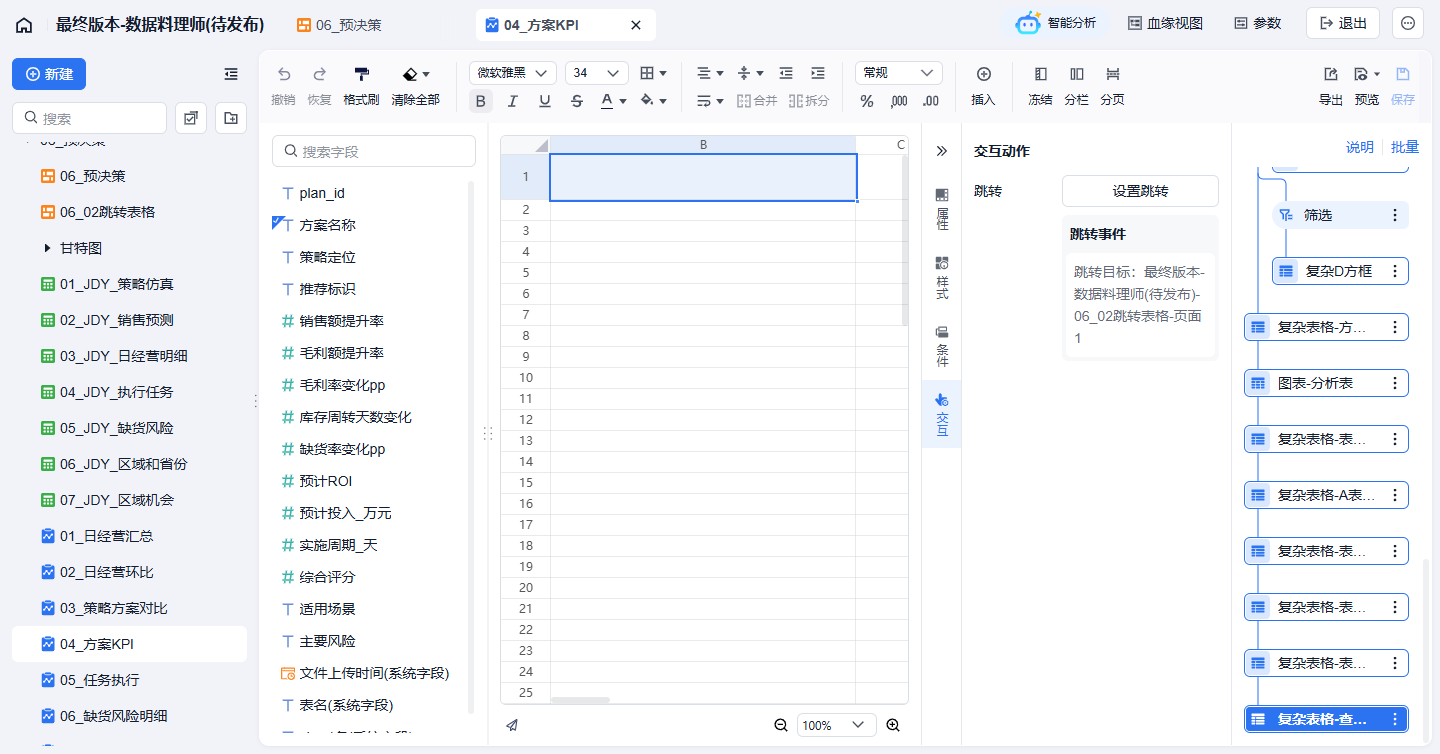Collapse the left sidebar list
Screen dimensions: 1440x754
[231, 74]
